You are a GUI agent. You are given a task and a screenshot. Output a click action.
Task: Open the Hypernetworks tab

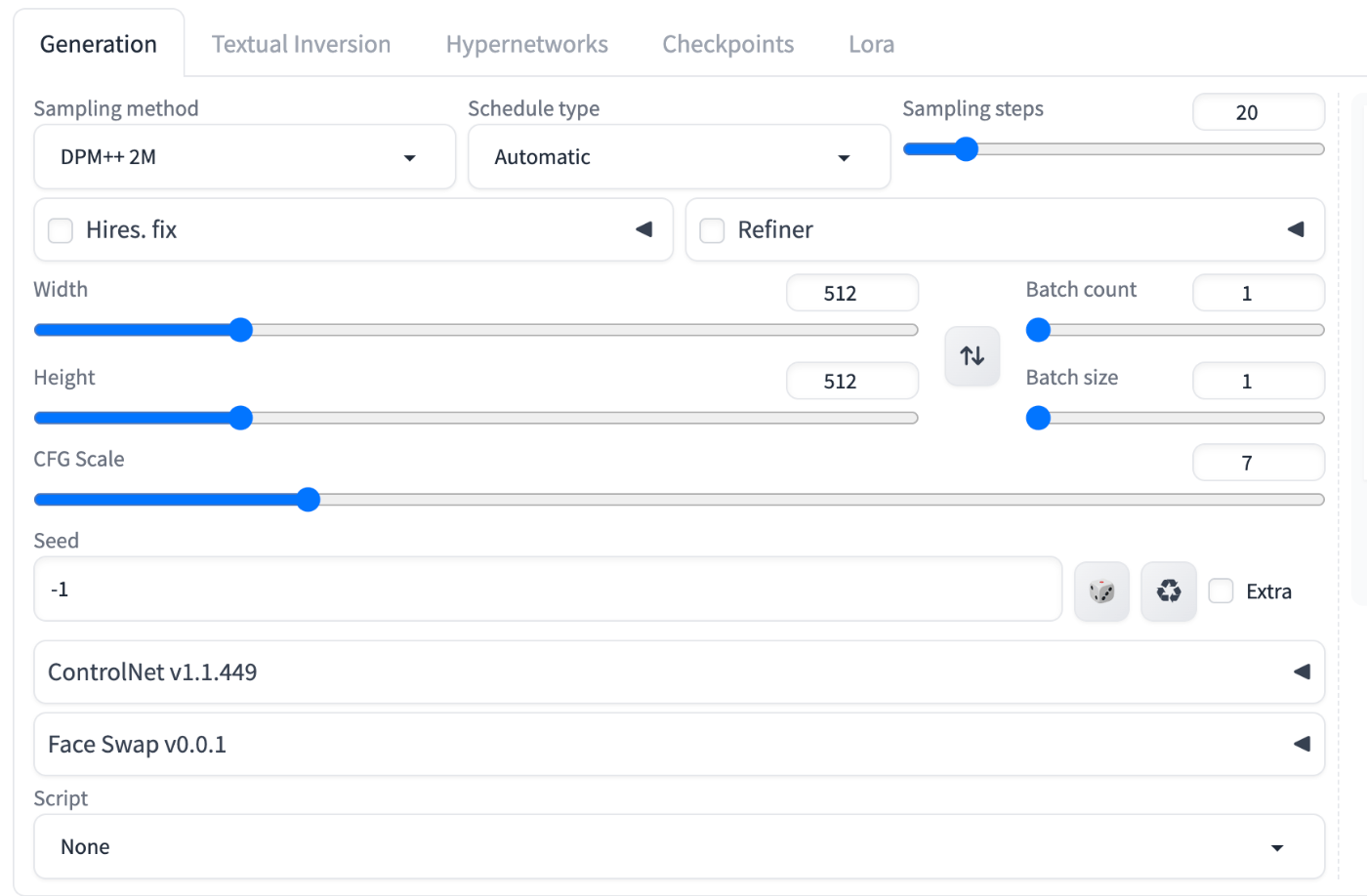coord(526,44)
